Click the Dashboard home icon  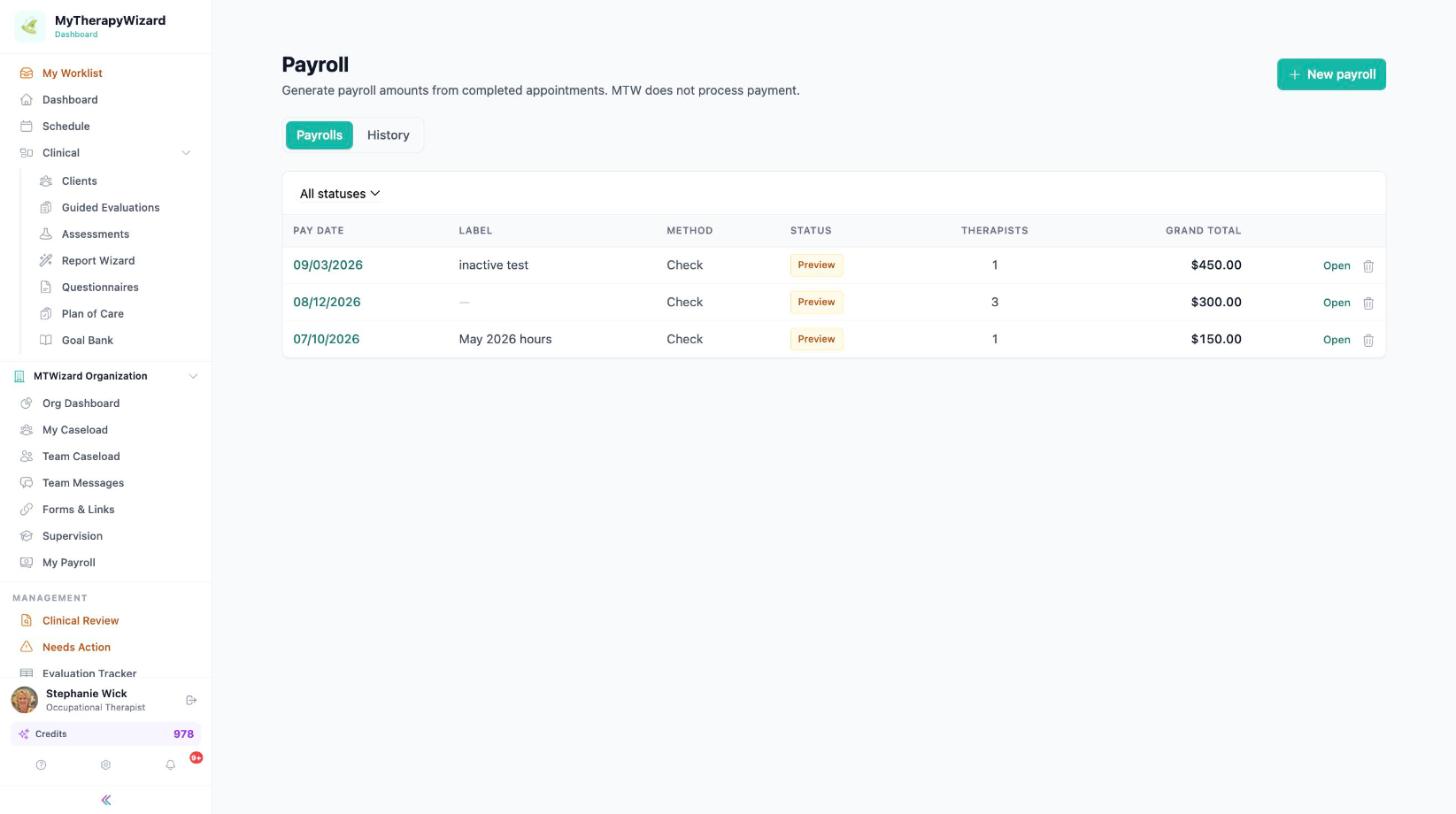point(26,100)
